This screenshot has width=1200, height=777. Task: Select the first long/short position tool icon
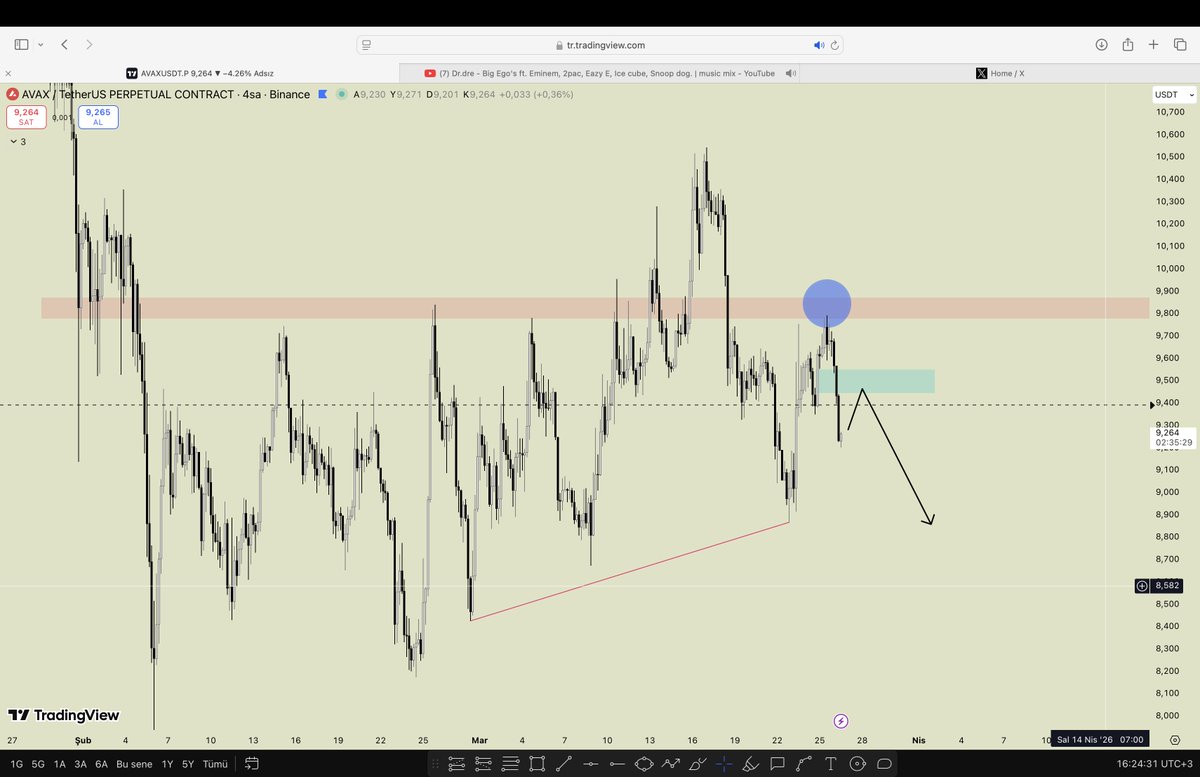[458, 764]
